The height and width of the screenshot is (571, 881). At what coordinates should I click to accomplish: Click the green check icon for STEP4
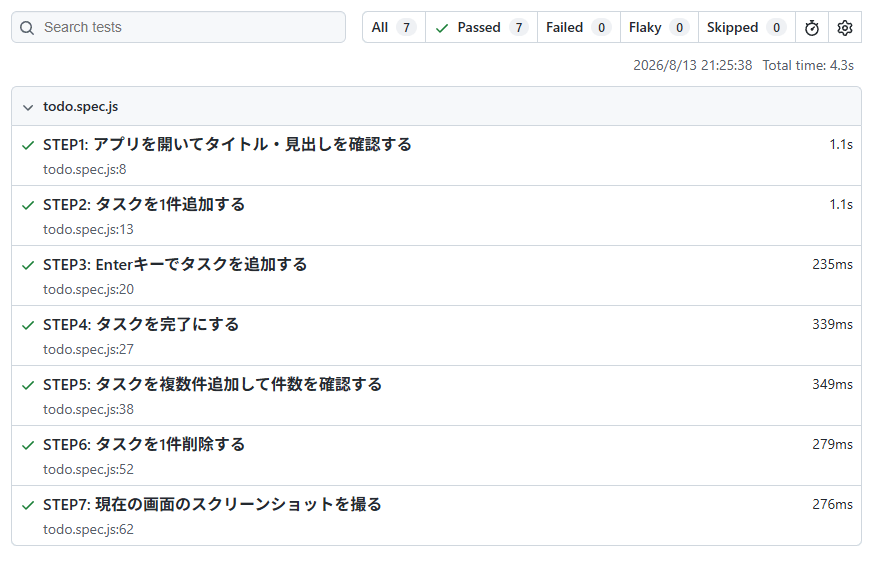[28, 325]
